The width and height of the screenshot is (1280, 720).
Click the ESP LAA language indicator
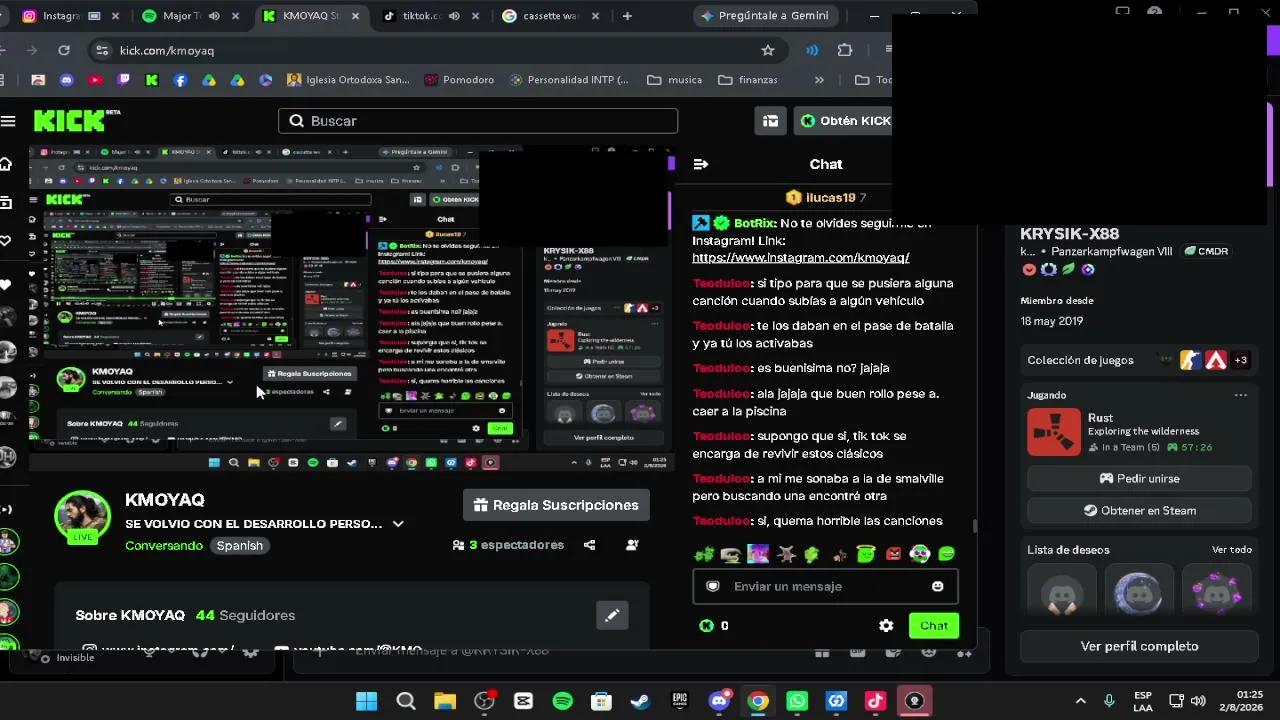tap(1143, 701)
